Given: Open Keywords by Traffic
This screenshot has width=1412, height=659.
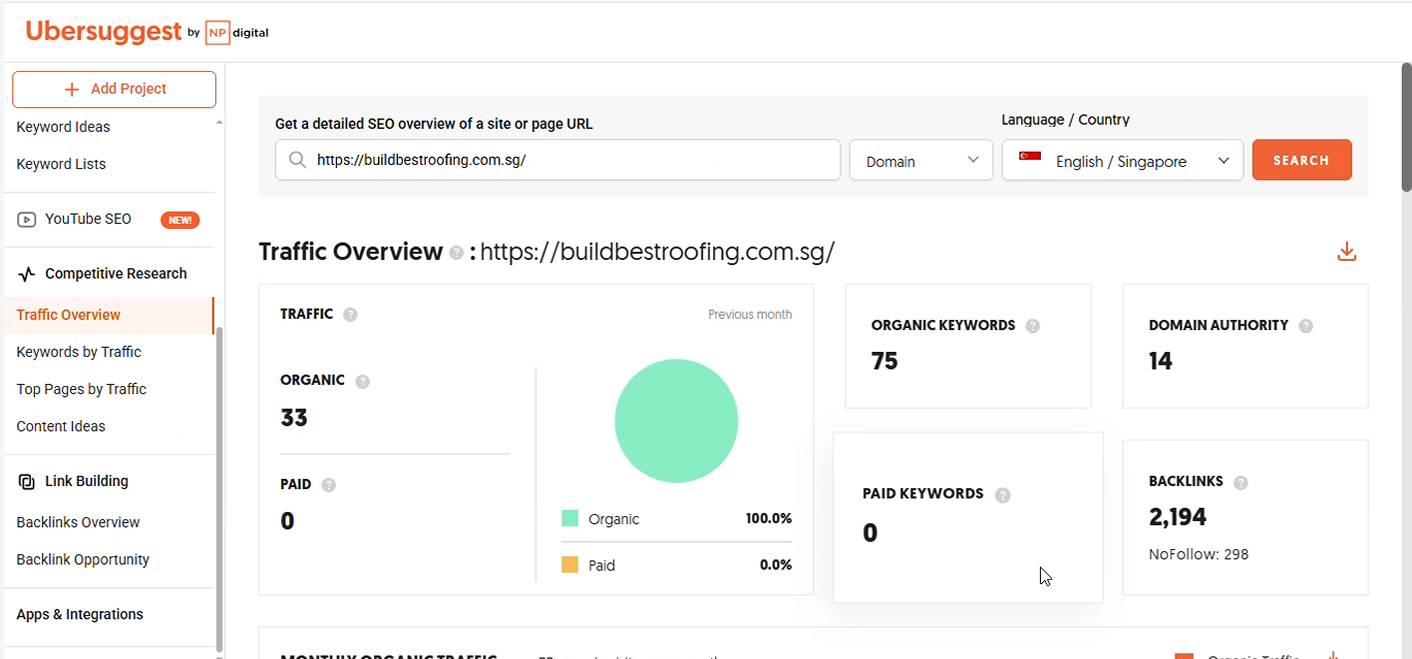Looking at the screenshot, I should pos(79,352).
